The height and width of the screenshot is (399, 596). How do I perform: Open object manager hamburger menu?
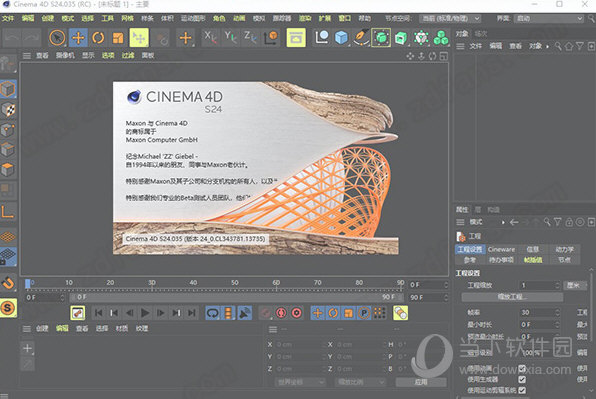pos(460,46)
